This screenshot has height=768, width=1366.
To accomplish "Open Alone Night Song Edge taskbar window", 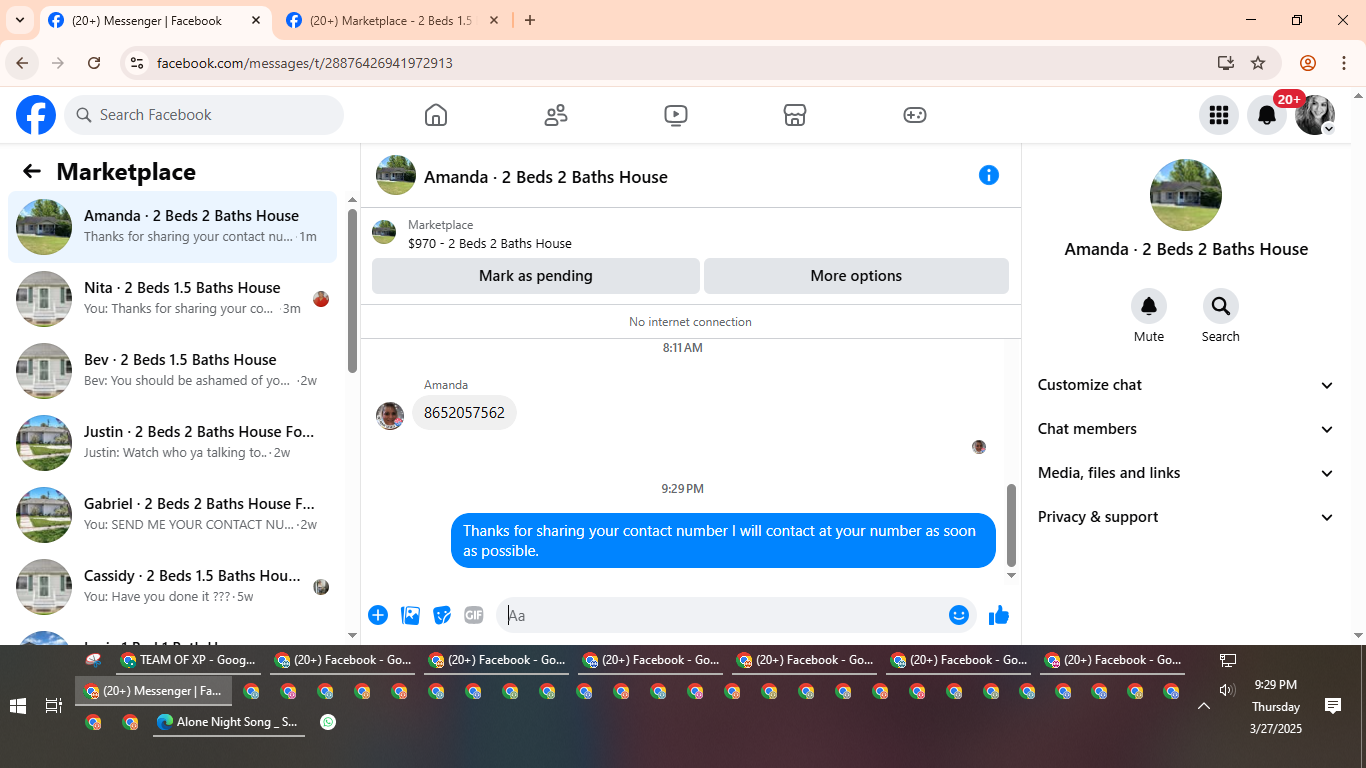I will [227, 722].
